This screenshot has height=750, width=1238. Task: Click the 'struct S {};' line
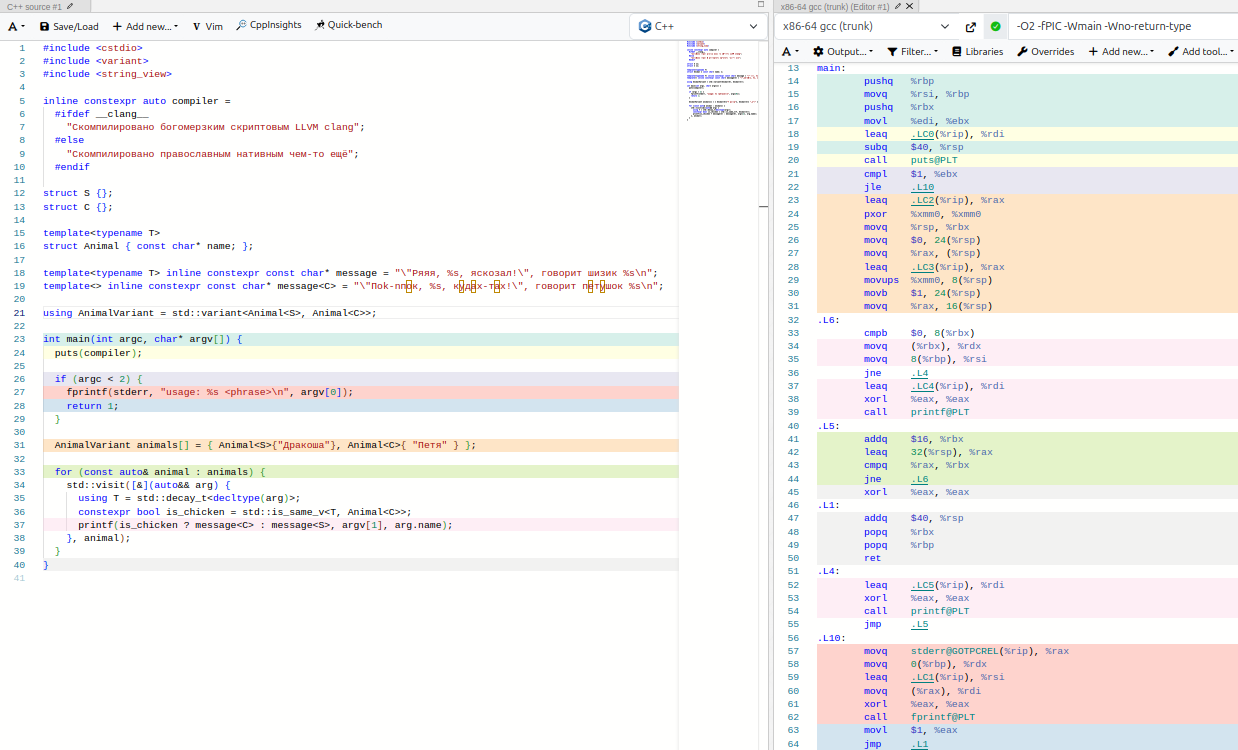(x=78, y=193)
